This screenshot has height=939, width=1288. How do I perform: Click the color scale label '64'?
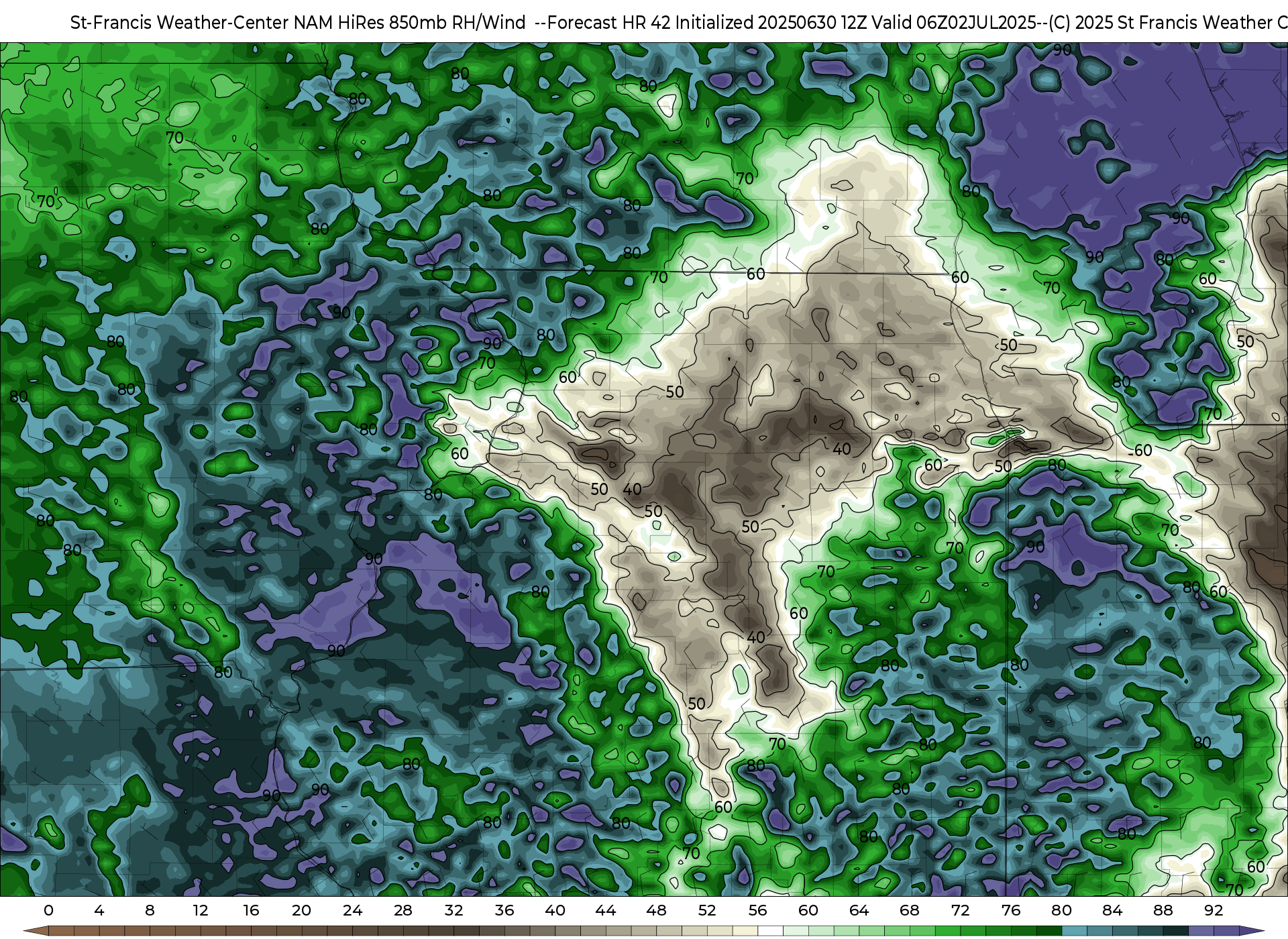pyautogui.click(x=859, y=910)
